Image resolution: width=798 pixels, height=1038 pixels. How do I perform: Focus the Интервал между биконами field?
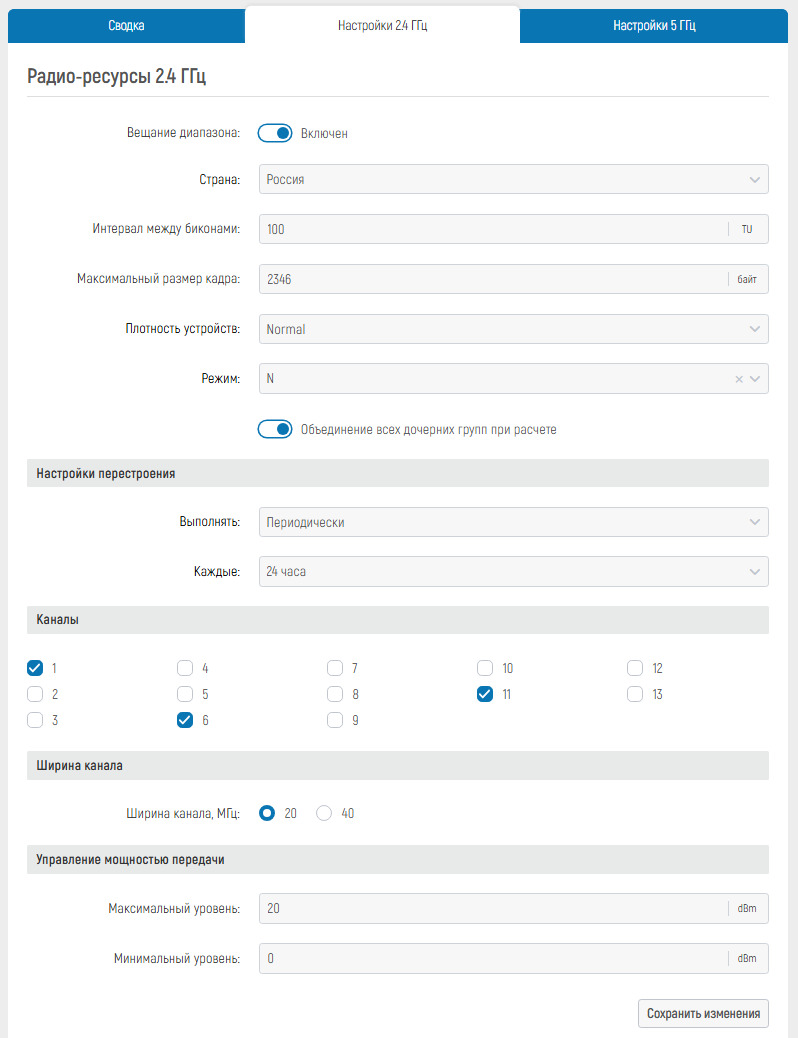click(493, 229)
